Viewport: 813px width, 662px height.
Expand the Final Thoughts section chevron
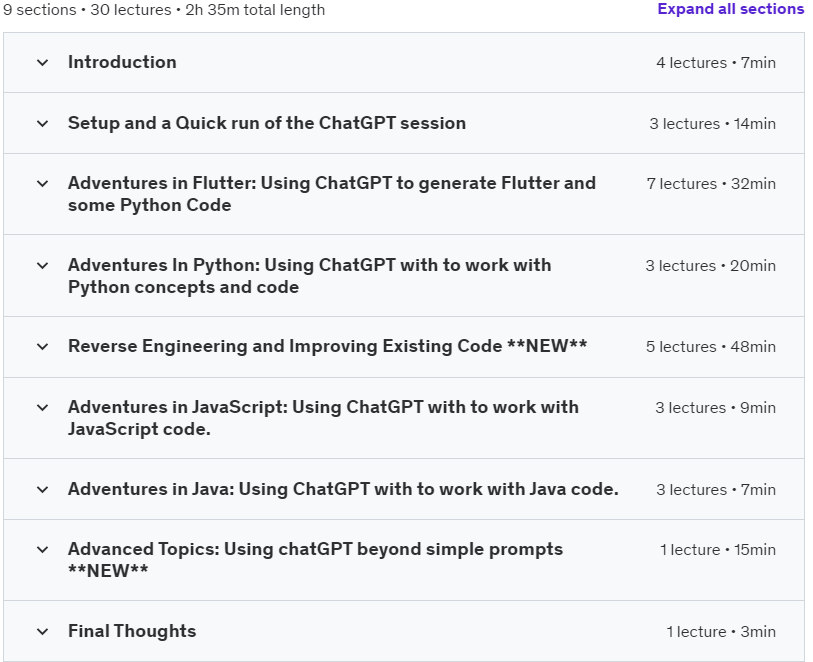(x=43, y=632)
